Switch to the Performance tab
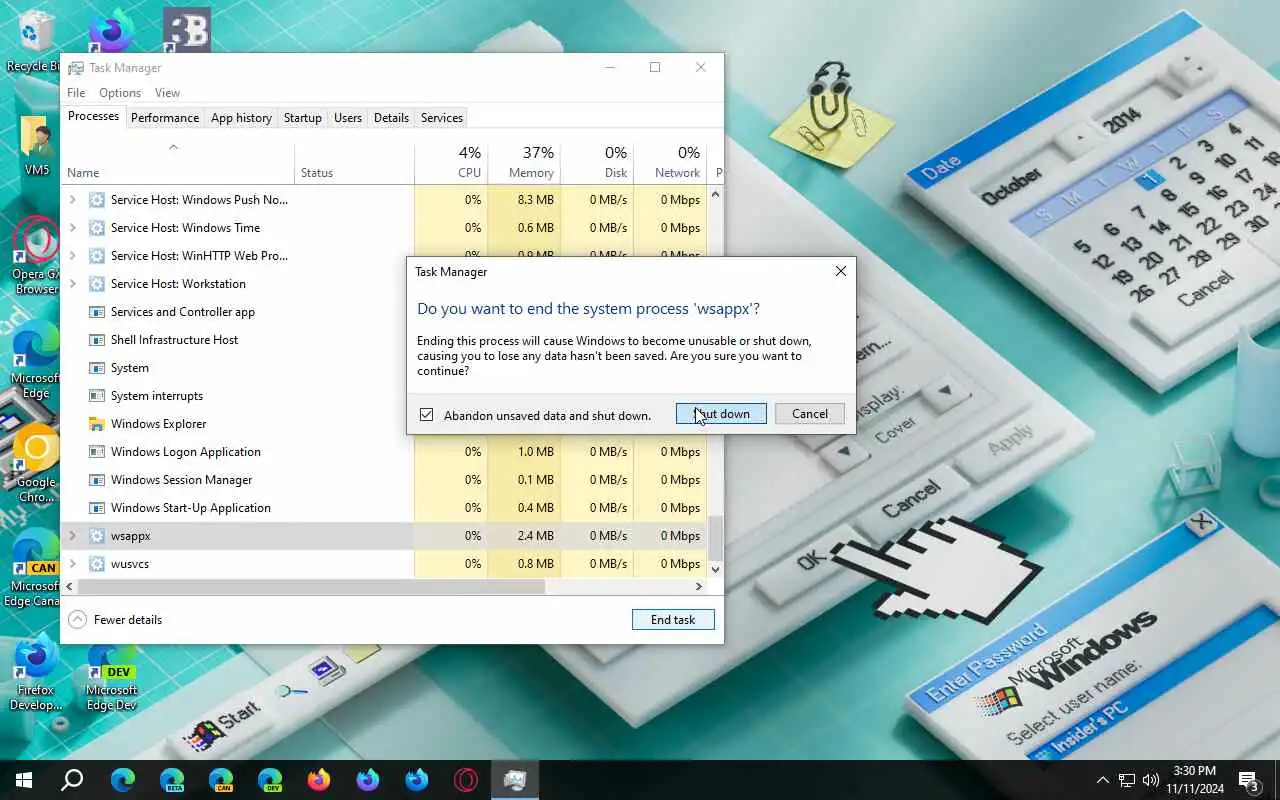Image resolution: width=1280 pixels, height=800 pixels. (165, 118)
